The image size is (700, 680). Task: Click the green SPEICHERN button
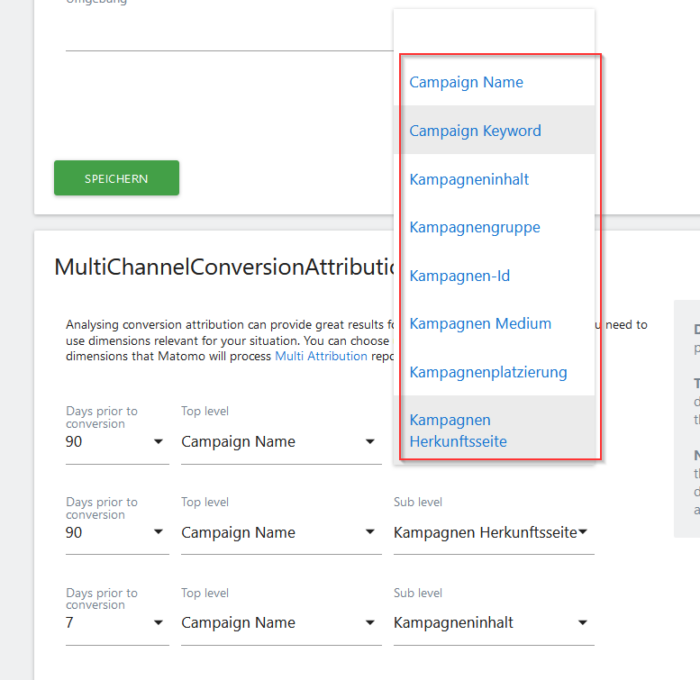coord(117,178)
